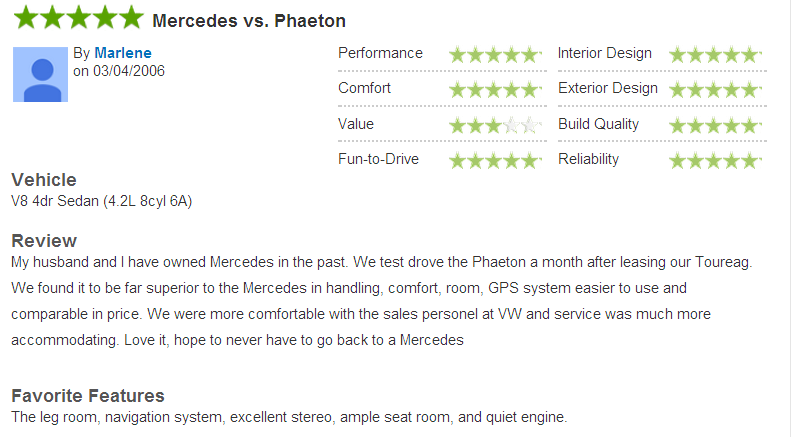Click the Value three-star rating
This screenshot has width=791, height=437.
[x=495, y=125]
